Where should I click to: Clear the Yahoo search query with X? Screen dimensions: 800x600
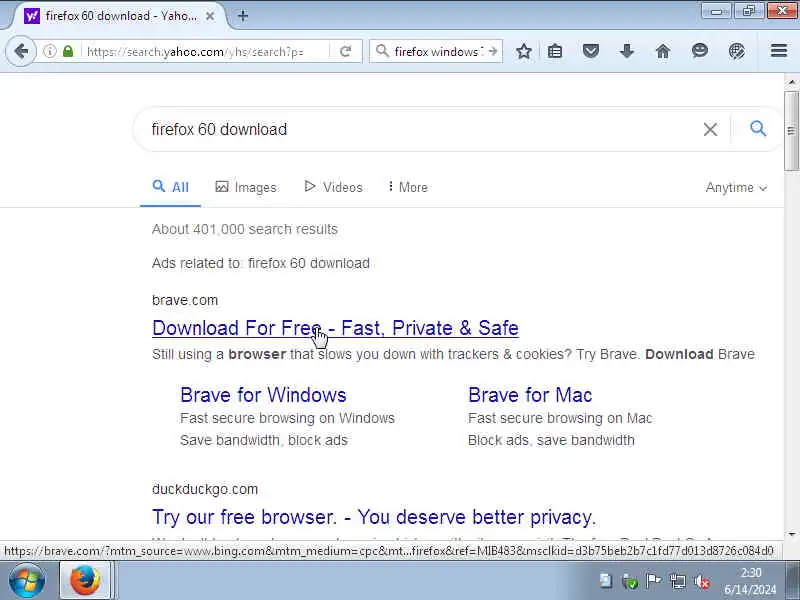[710, 130]
